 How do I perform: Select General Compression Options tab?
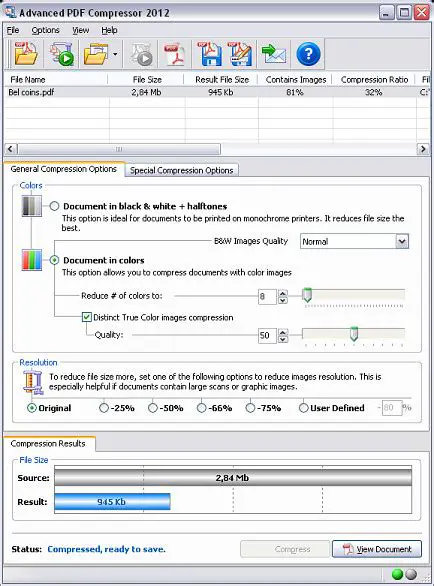tap(64, 169)
